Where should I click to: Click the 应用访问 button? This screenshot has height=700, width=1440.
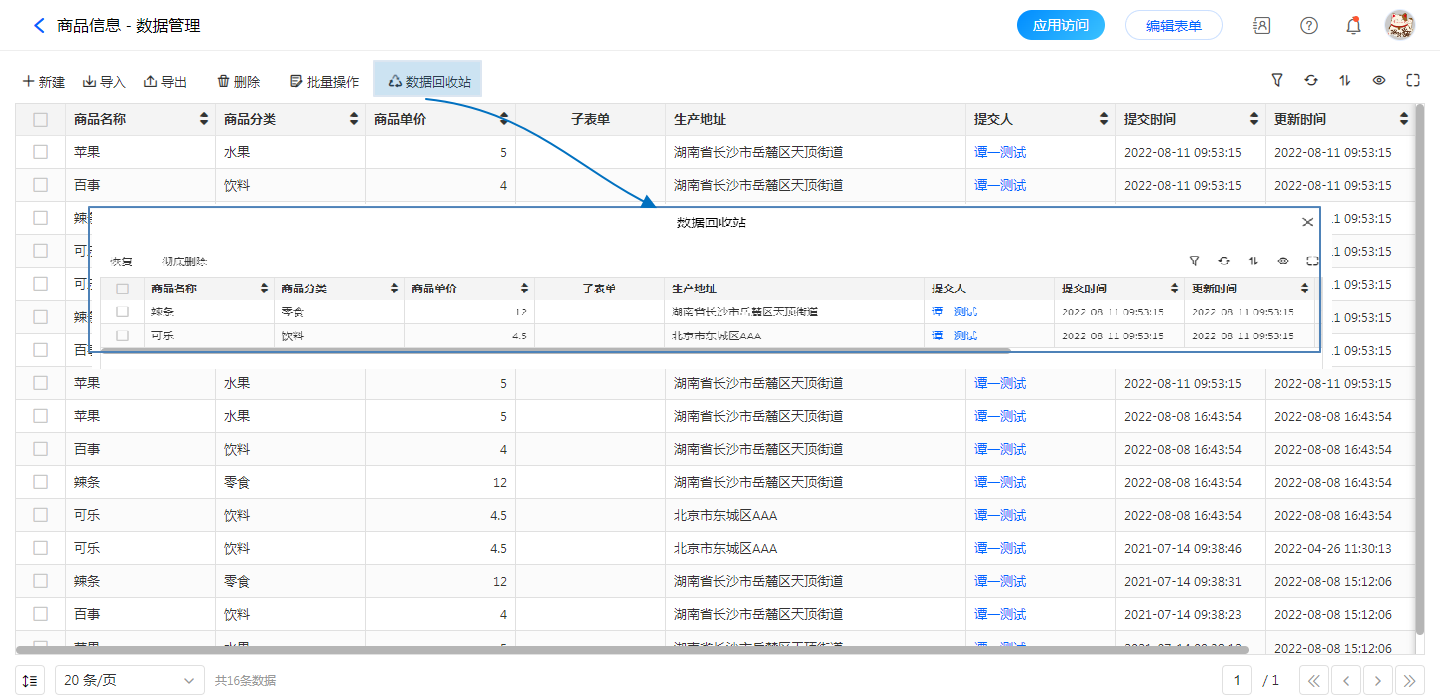(x=1060, y=26)
